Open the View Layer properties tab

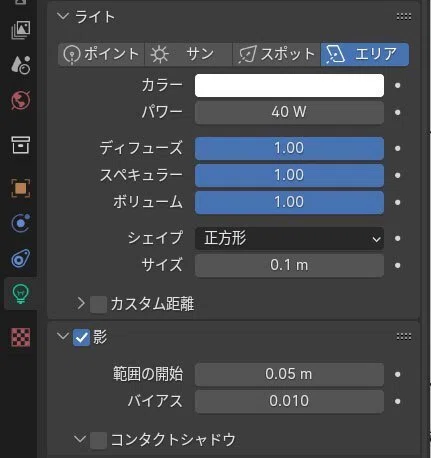tap(21, 30)
